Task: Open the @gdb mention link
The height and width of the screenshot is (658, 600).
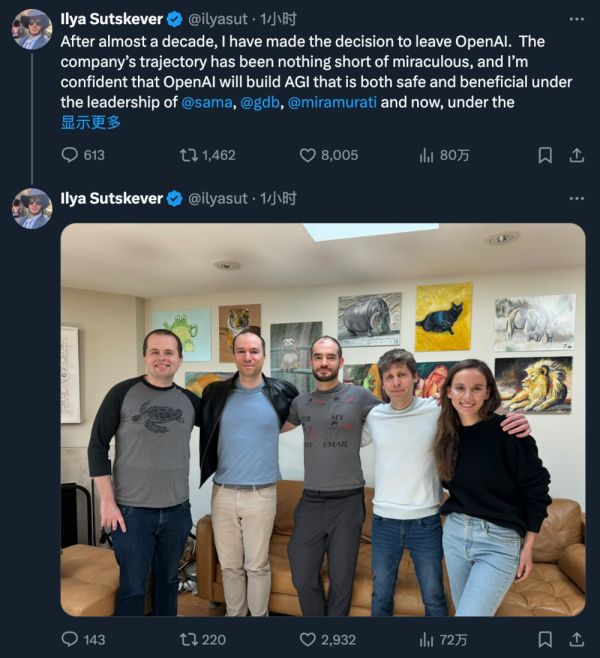Action: (x=260, y=103)
